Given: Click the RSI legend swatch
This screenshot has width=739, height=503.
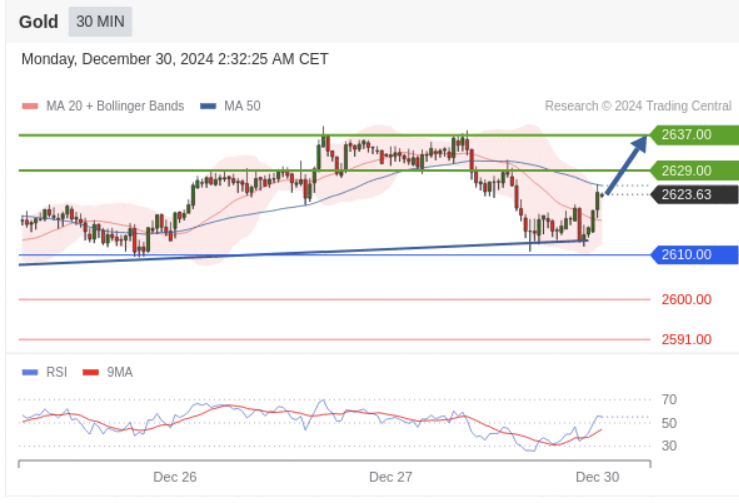Looking at the screenshot, I should coord(30,372).
